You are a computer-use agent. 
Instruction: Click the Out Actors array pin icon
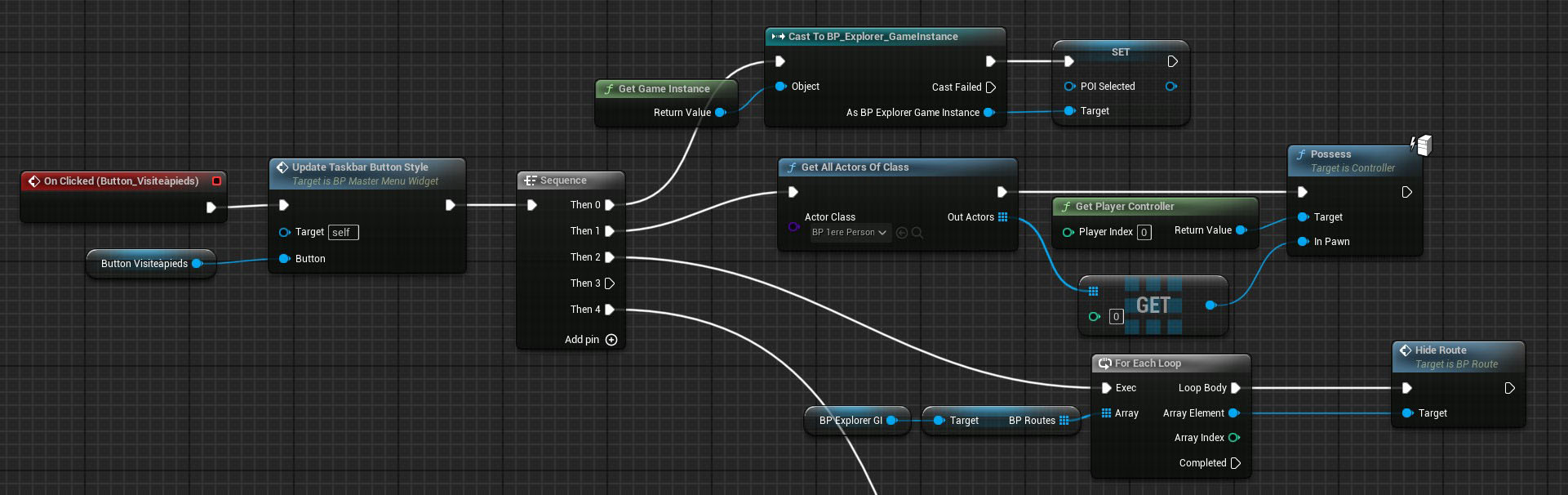[x=1003, y=217]
